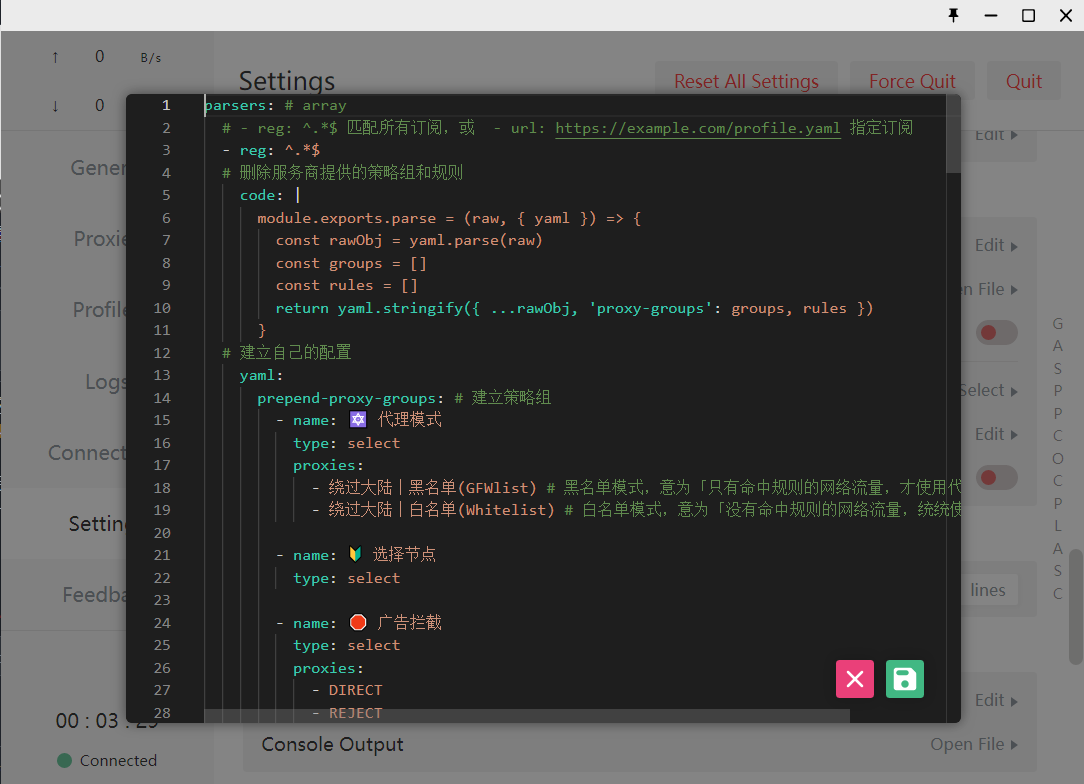Click the 'const rules = []' line
Image resolution: width=1084 pixels, height=784 pixels.
(x=346, y=286)
